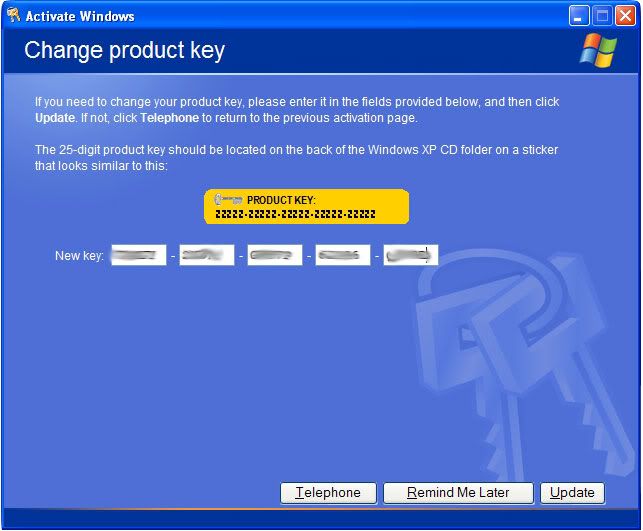Click the maximize button in title bar
The width and height of the screenshot is (643, 531).
(602, 16)
